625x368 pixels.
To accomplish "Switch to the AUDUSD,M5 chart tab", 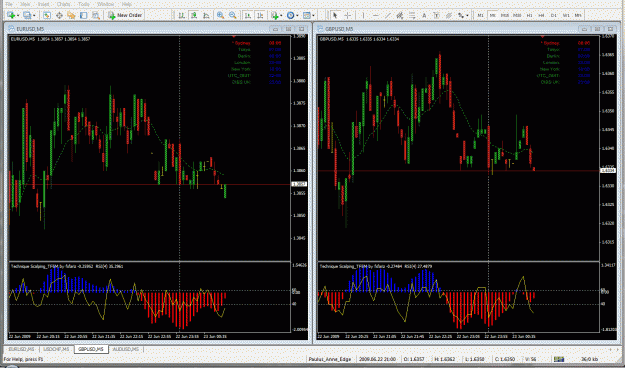I will point(126,349).
